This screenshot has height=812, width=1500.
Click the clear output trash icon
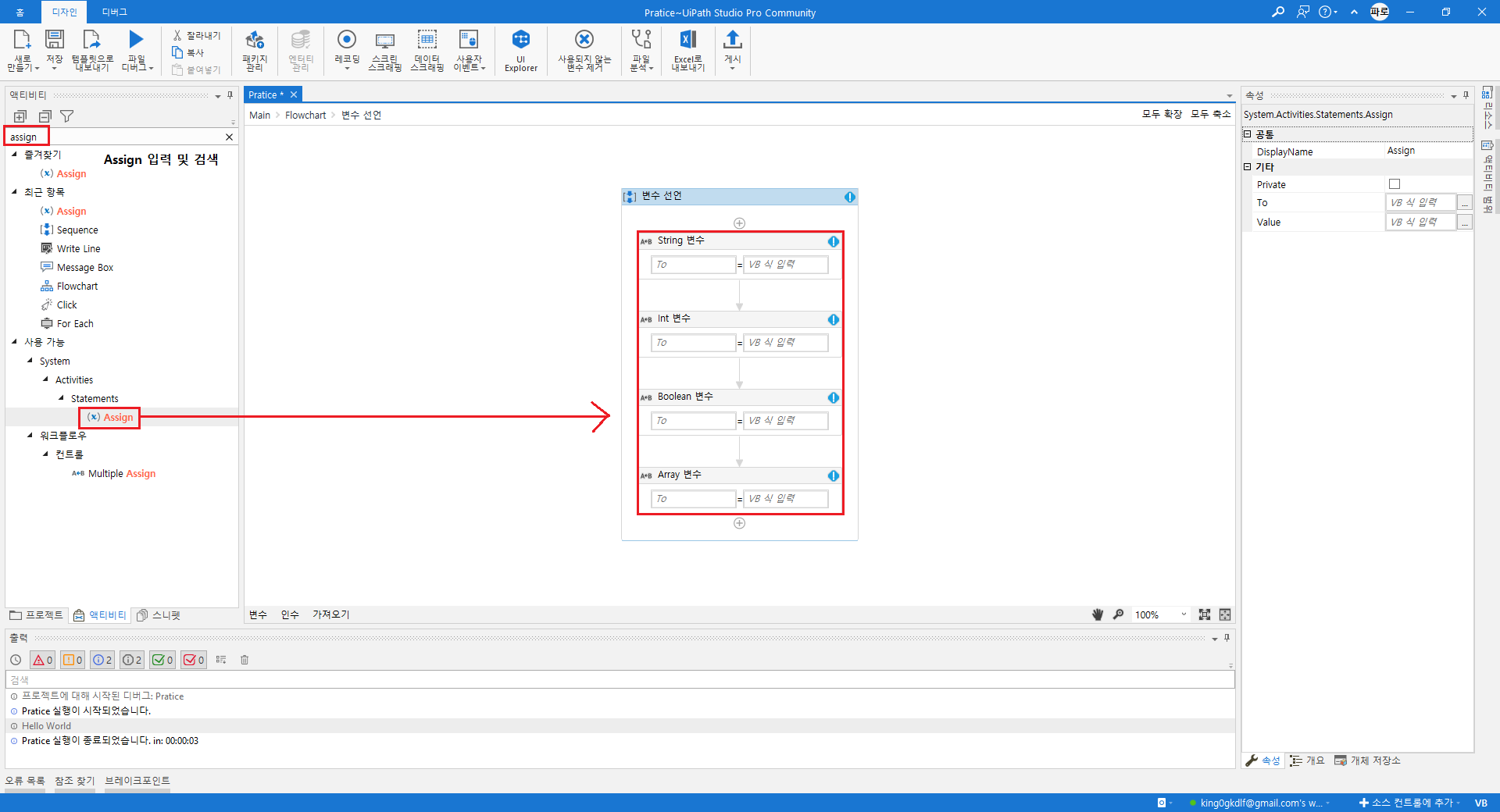(x=245, y=660)
